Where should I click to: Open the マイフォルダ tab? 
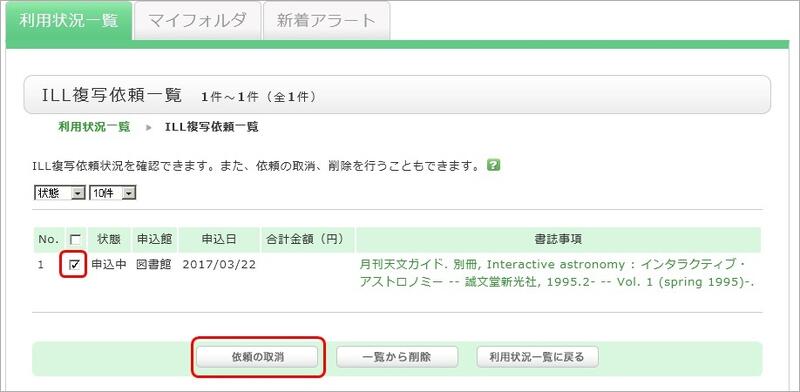tap(197, 20)
